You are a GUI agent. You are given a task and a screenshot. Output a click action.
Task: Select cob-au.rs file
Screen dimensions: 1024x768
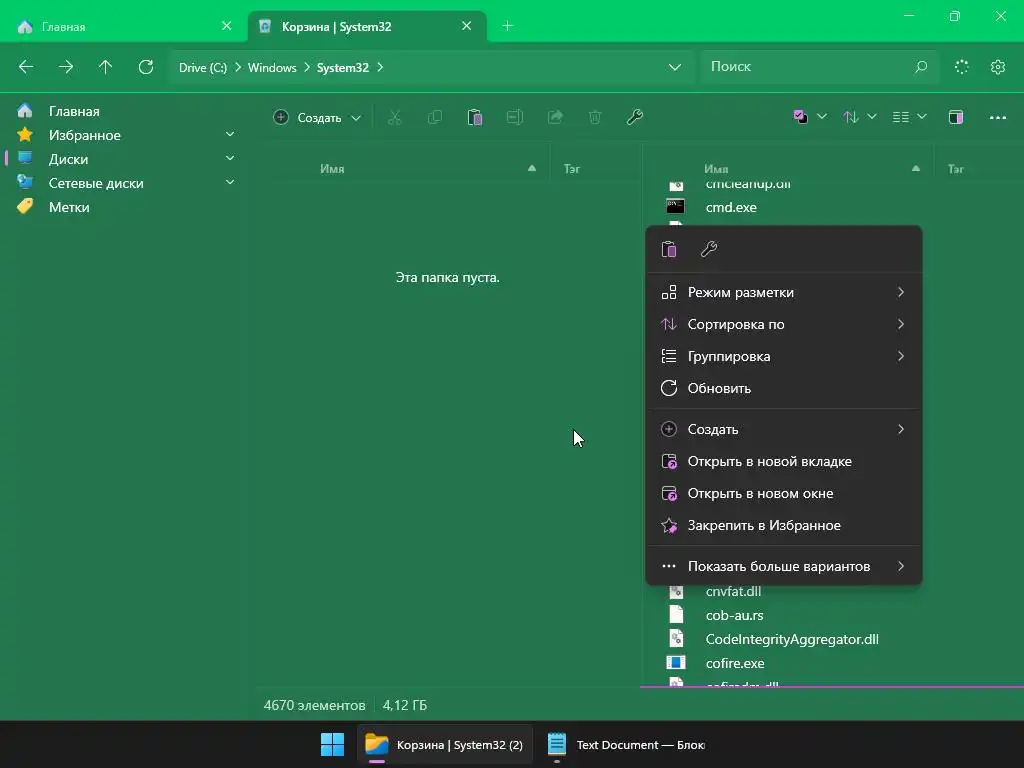[735, 615]
